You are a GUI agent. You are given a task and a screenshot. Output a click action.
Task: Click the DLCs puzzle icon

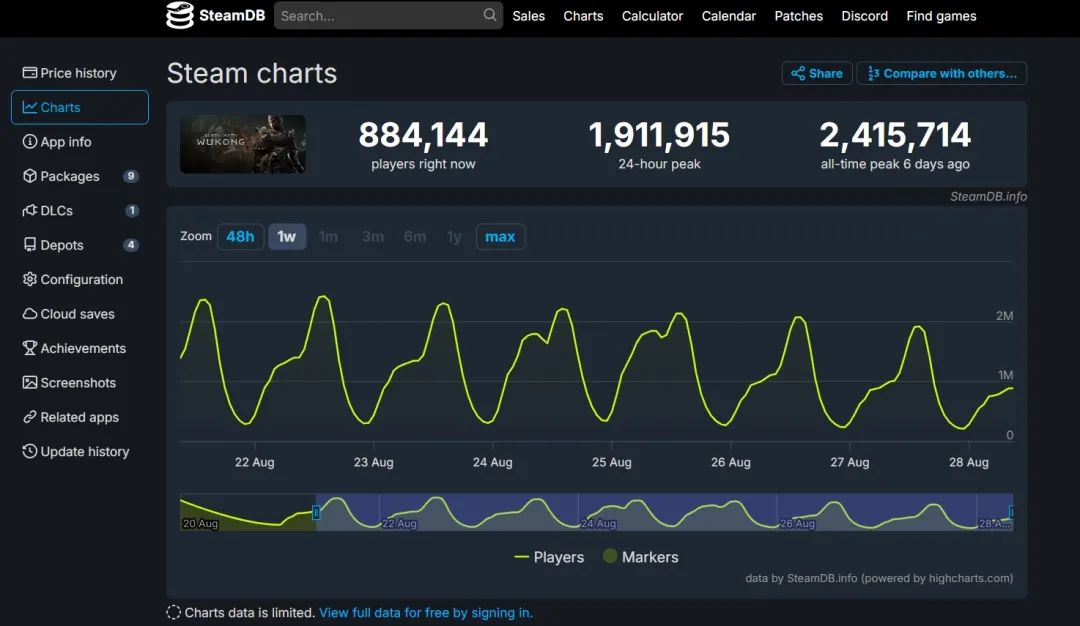click(30, 210)
